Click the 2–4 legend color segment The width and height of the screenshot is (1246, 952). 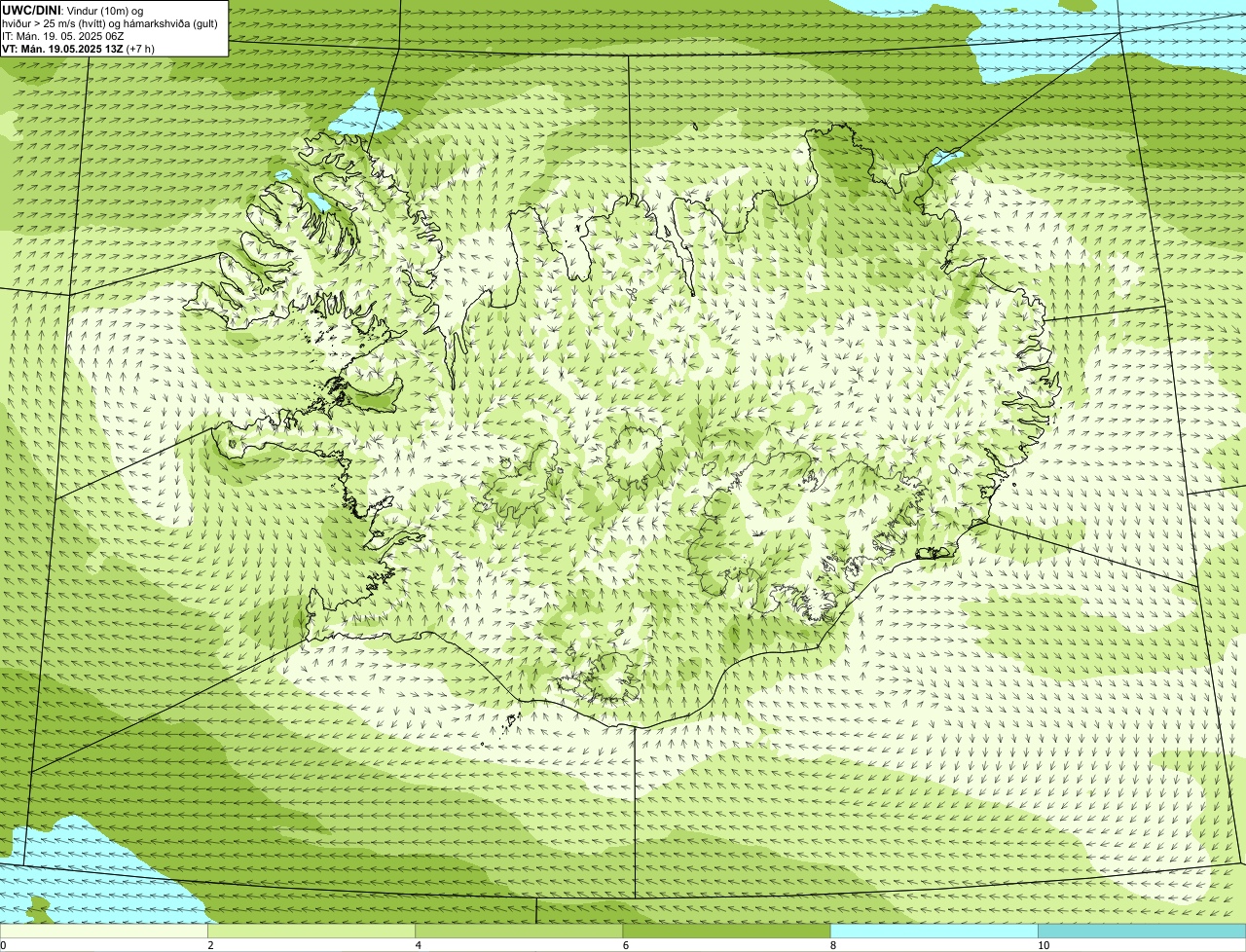(x=311, y=932)
